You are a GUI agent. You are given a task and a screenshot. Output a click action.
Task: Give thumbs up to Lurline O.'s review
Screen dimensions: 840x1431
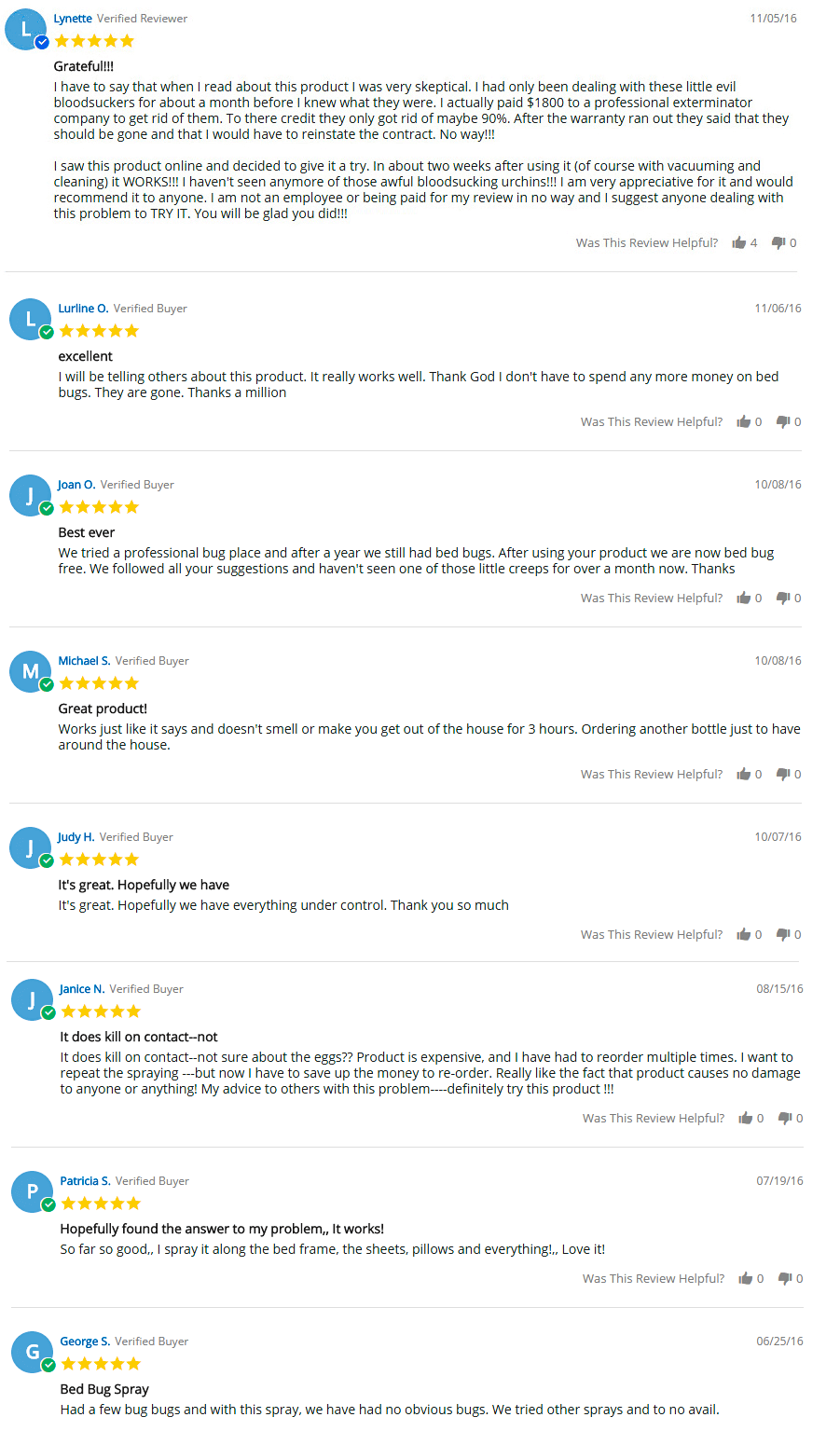[x=744, y=421]
